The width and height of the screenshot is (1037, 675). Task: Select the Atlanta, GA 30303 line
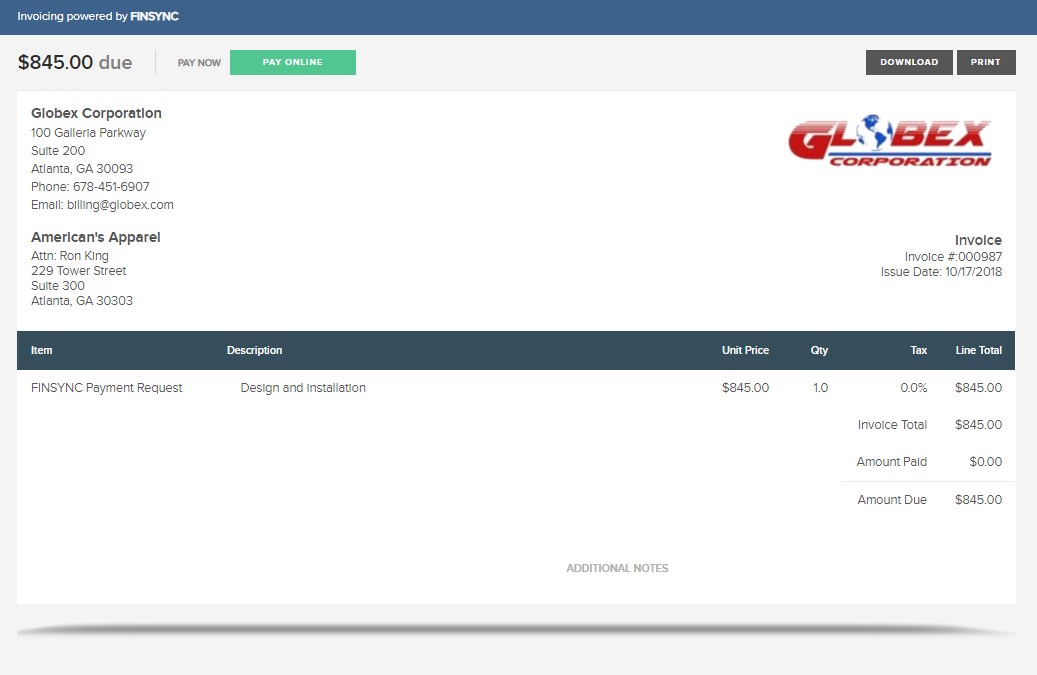81,301
